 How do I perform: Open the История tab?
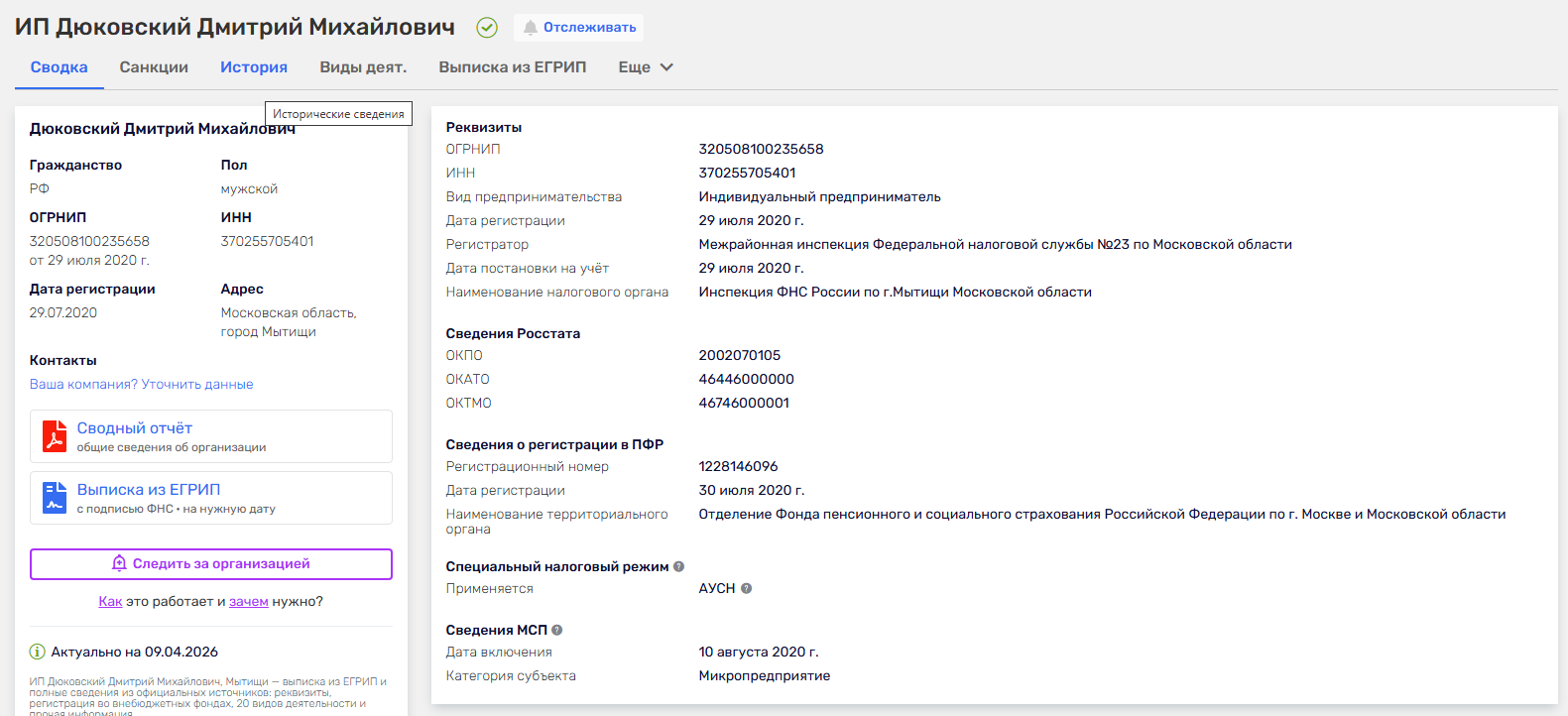[x=254, y=67]
